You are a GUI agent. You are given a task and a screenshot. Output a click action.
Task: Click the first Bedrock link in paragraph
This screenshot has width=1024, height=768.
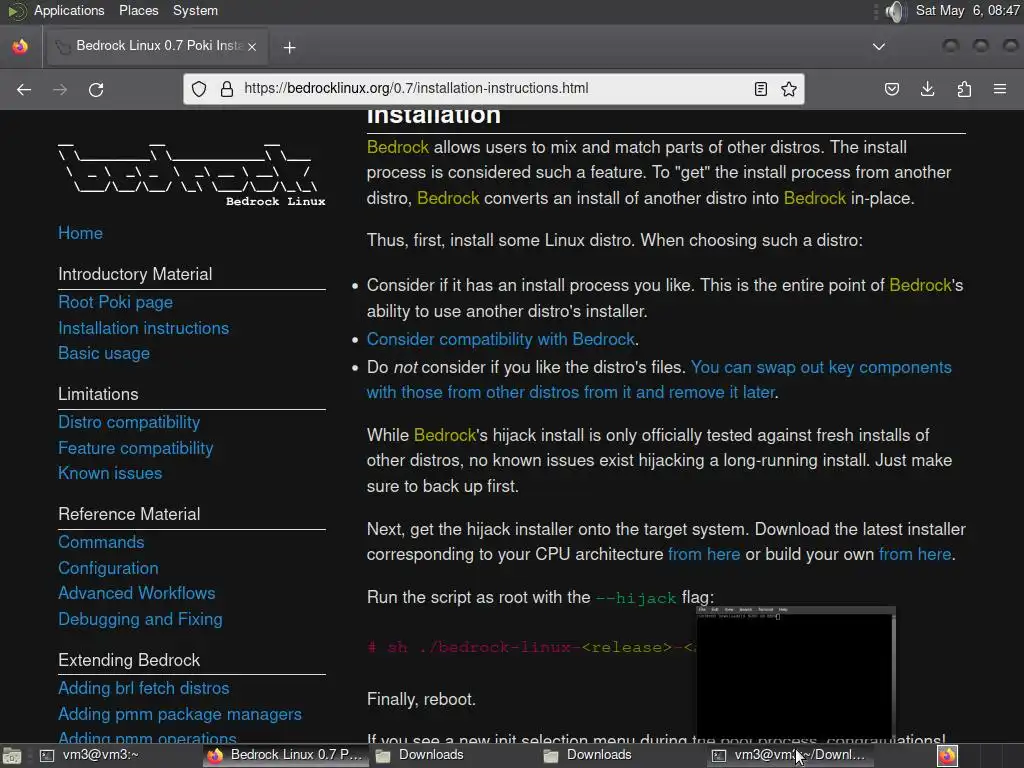pyautogui.click(x=398, y=147)
